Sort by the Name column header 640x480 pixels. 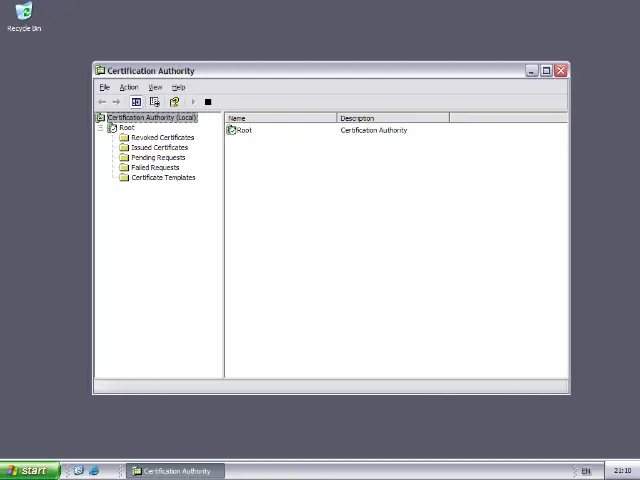click(280, 118)
